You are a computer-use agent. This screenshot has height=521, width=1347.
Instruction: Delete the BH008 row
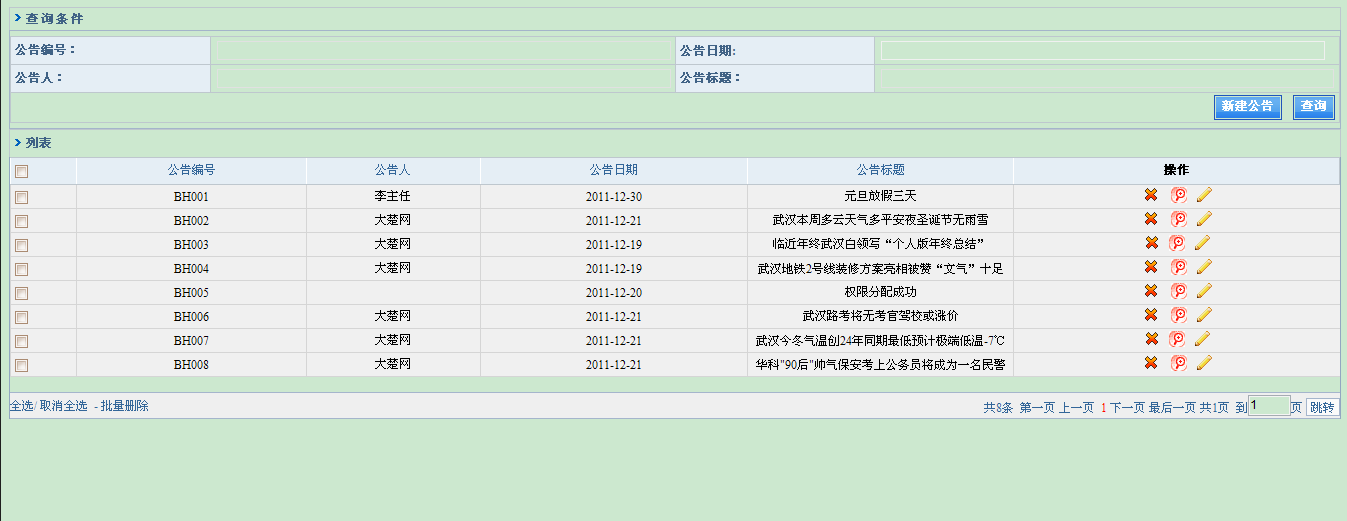(x=1151, y=363)
